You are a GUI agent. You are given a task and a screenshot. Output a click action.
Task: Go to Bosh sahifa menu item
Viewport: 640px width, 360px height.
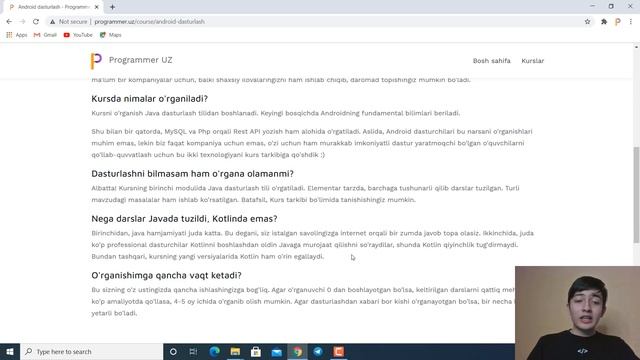[491, 61]
